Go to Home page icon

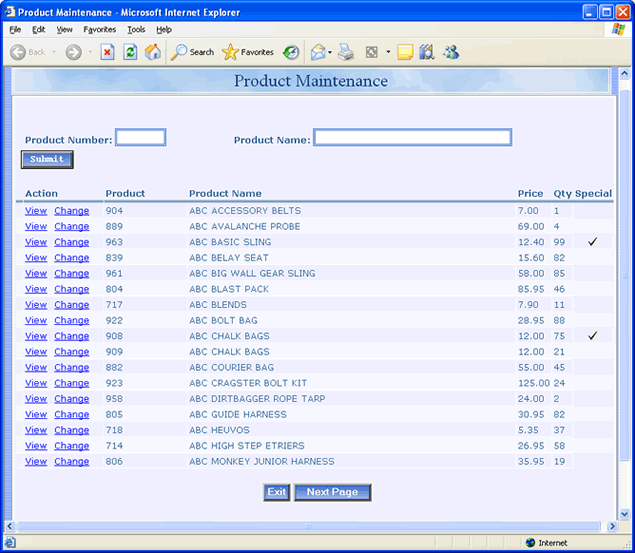pyautogui.click(x=153, y=52)
